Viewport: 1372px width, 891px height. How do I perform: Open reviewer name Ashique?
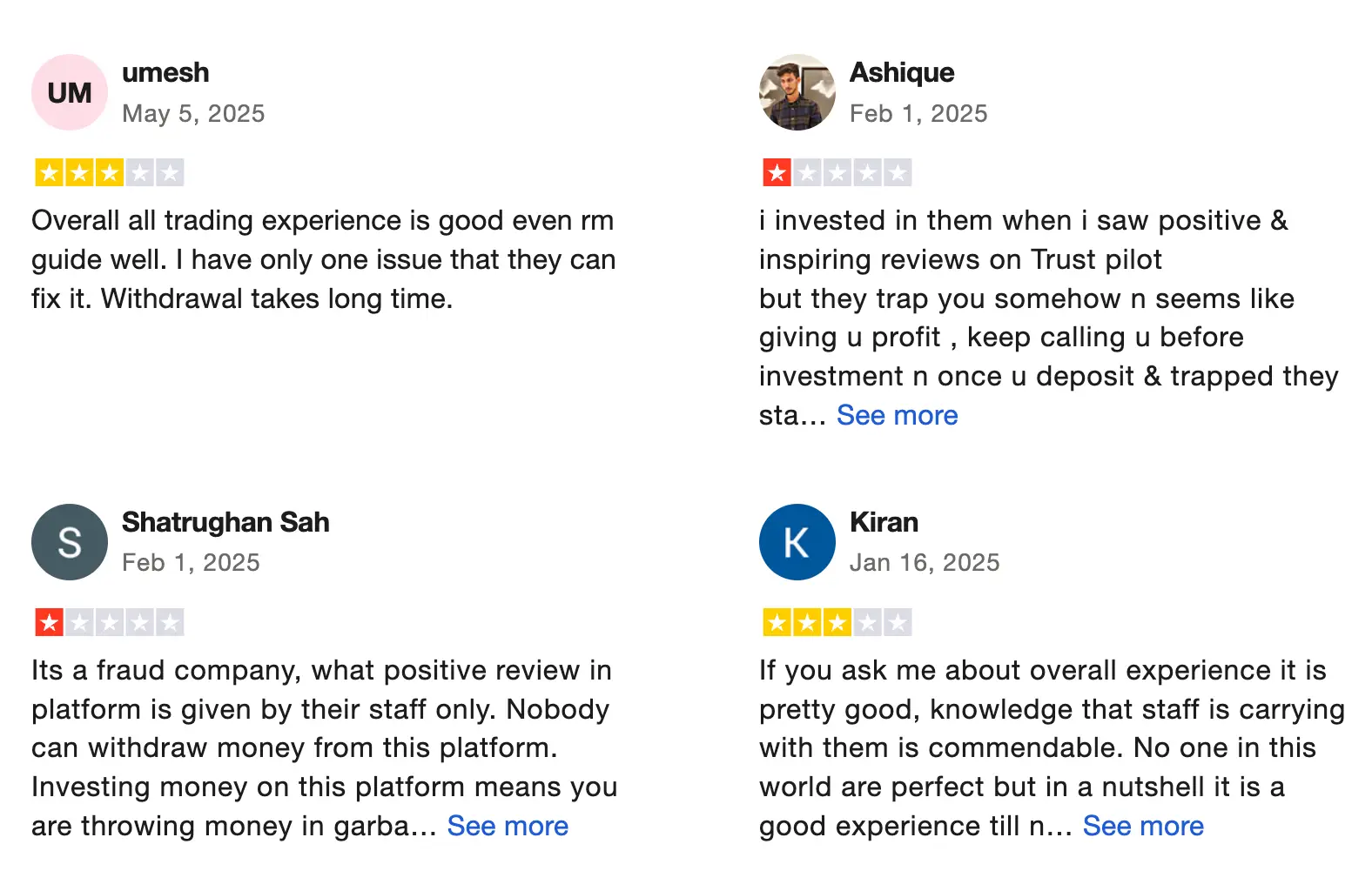[901, 72]
